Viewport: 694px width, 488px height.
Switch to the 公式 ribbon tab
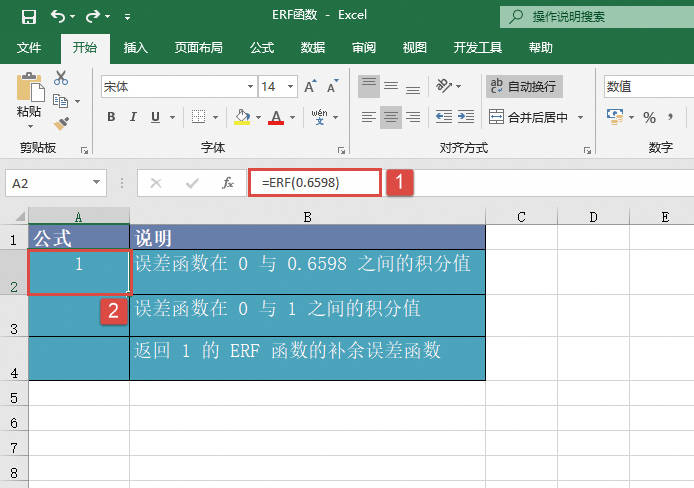tap(262, 47)
